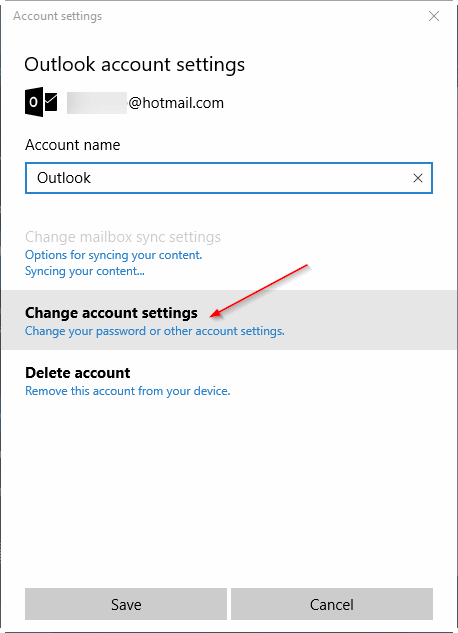Click the Outlook account settings heading
Image resolution: width=458 pixels, height=633 pixels.
(x=134, y=64)
